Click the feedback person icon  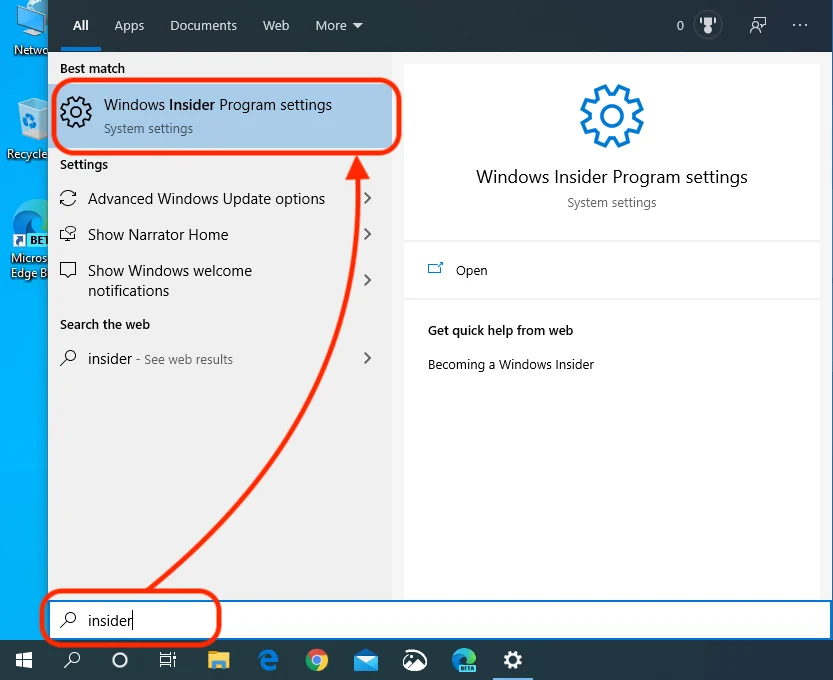click(x=758, y=25)
